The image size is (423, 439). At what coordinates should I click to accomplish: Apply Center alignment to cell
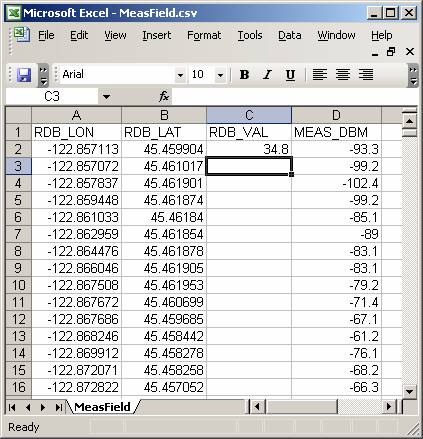click(x=343, y=75)
